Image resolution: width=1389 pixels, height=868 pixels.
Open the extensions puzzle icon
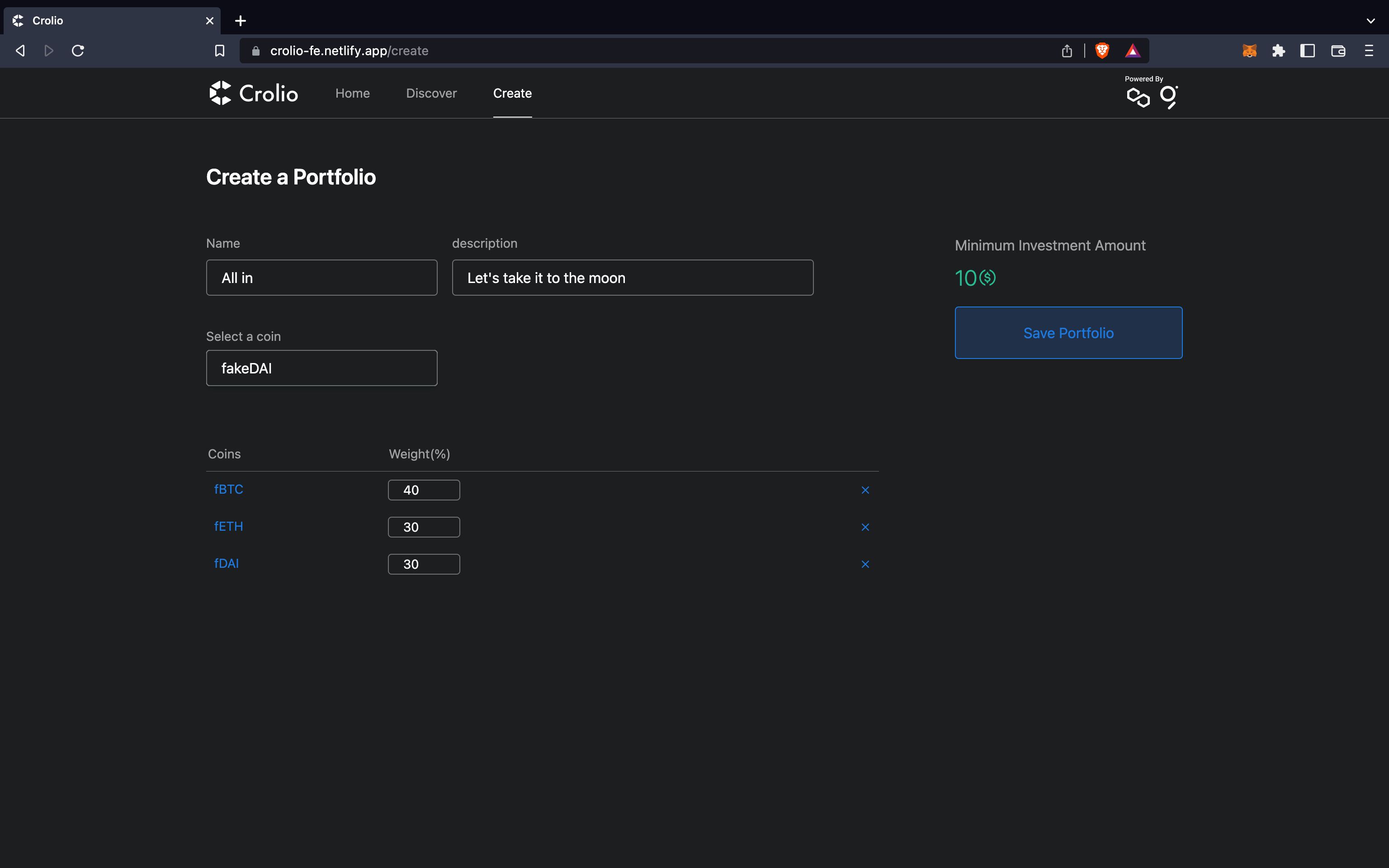[1278, 51]
